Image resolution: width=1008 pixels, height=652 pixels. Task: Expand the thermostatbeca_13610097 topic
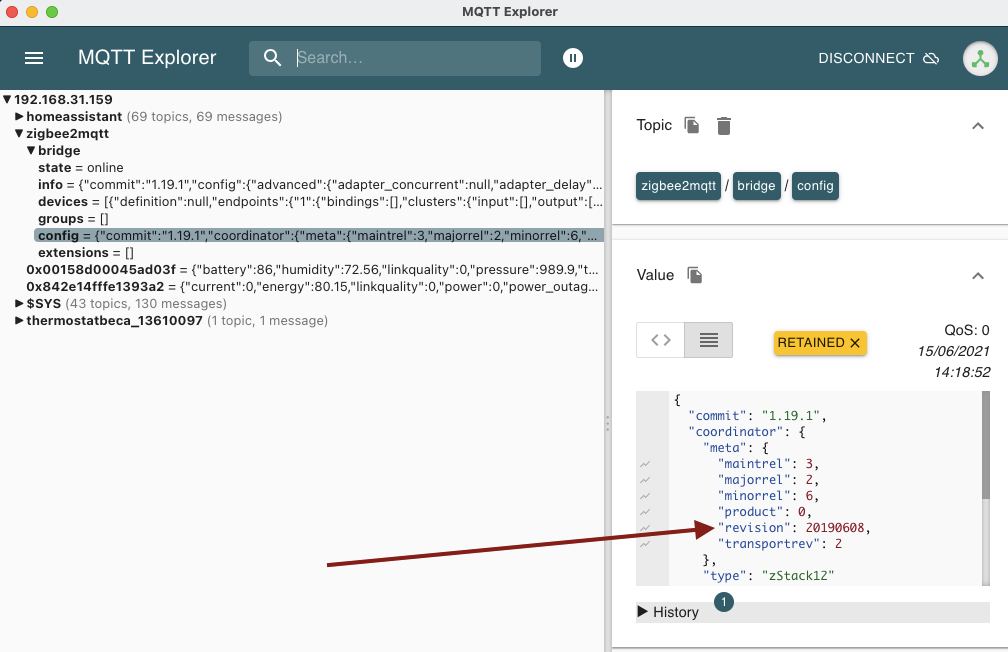(x=19, y=320)
